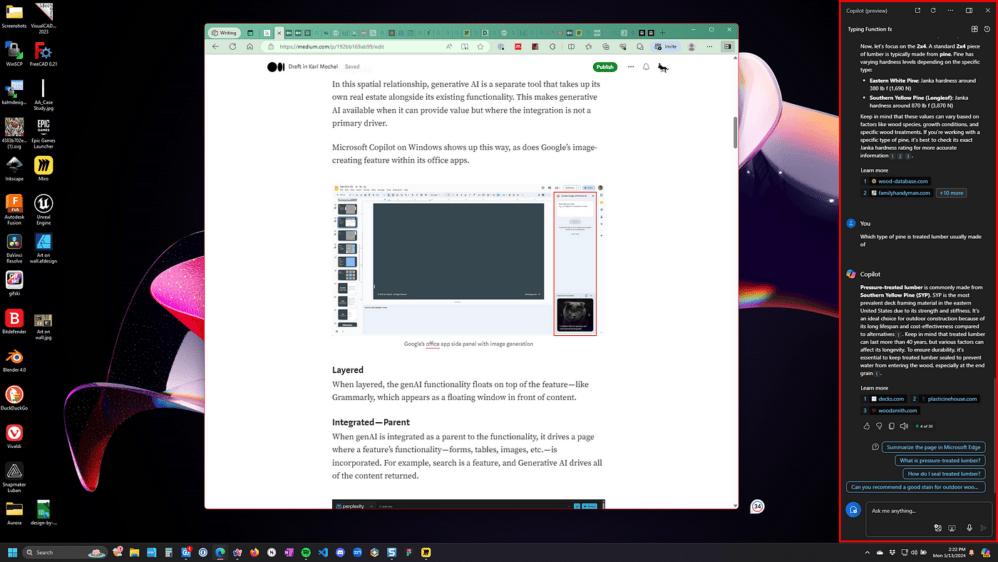Toggle the Copilot side-by-side layout icon
This screenshot has height=562, width=998.
(x=969, y=10)
